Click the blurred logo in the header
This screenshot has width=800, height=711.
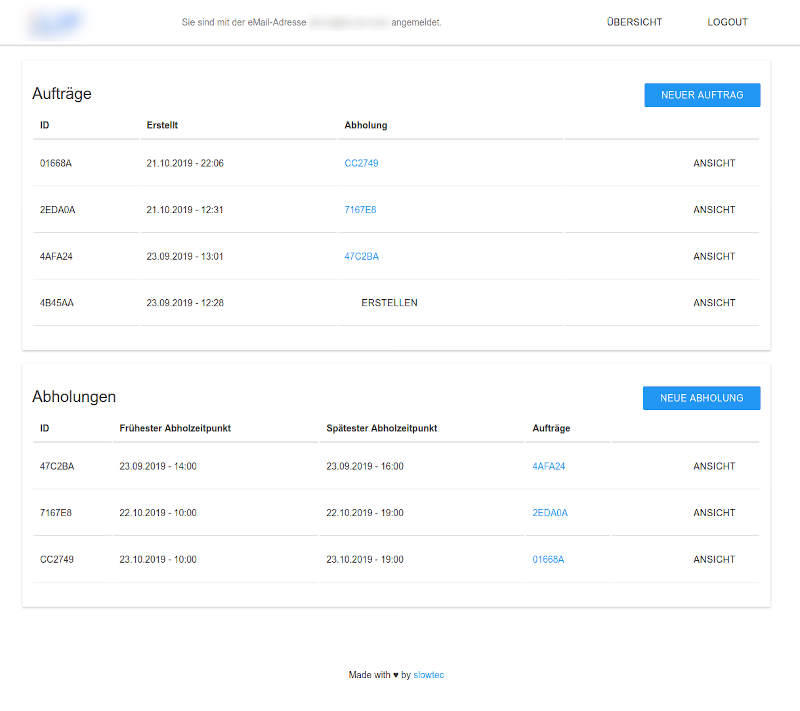pyautogui.click(x=56, y=22)
